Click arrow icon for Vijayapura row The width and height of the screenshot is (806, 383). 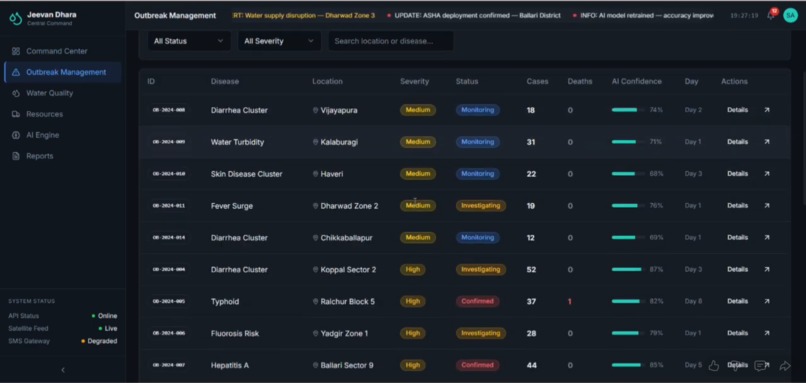767,110
